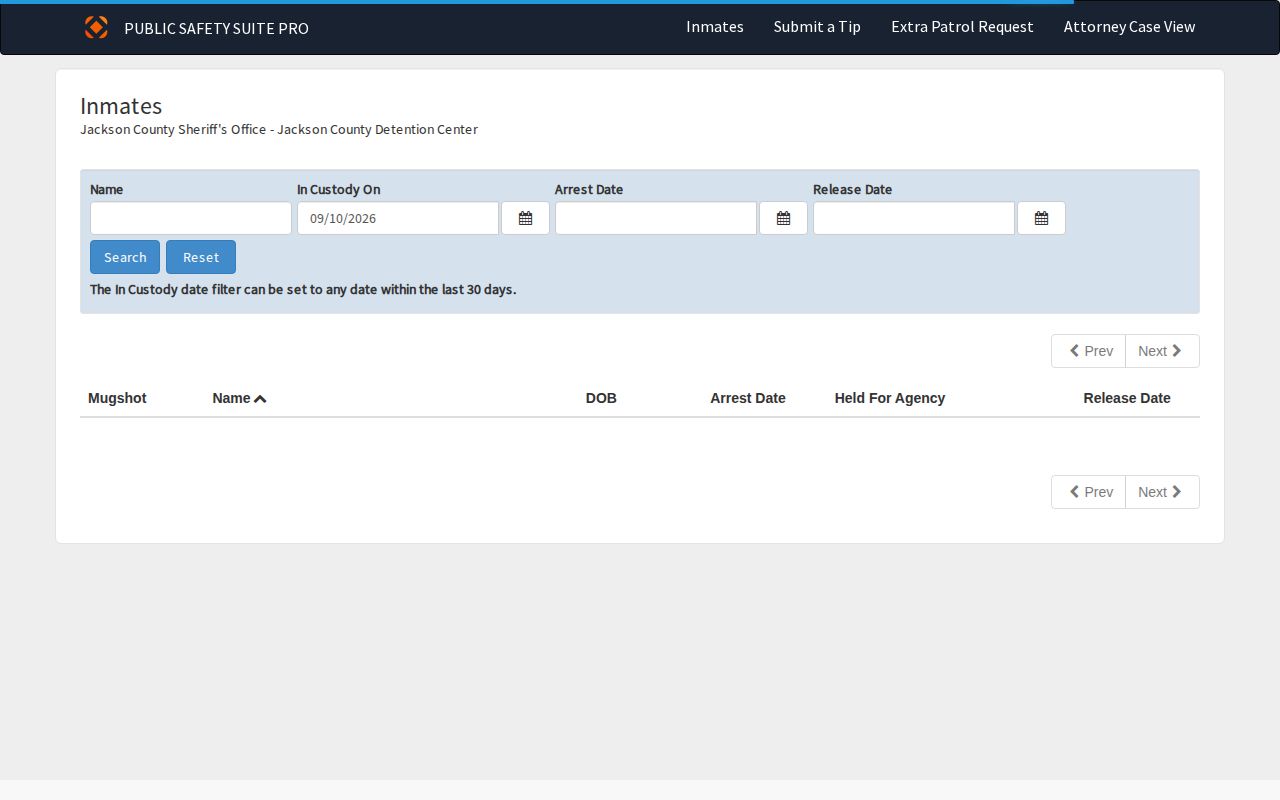The width and height of the screenshot is (1280, 800).
Task: Click the Arrest Date column header
Action: (x=748, y=398)
